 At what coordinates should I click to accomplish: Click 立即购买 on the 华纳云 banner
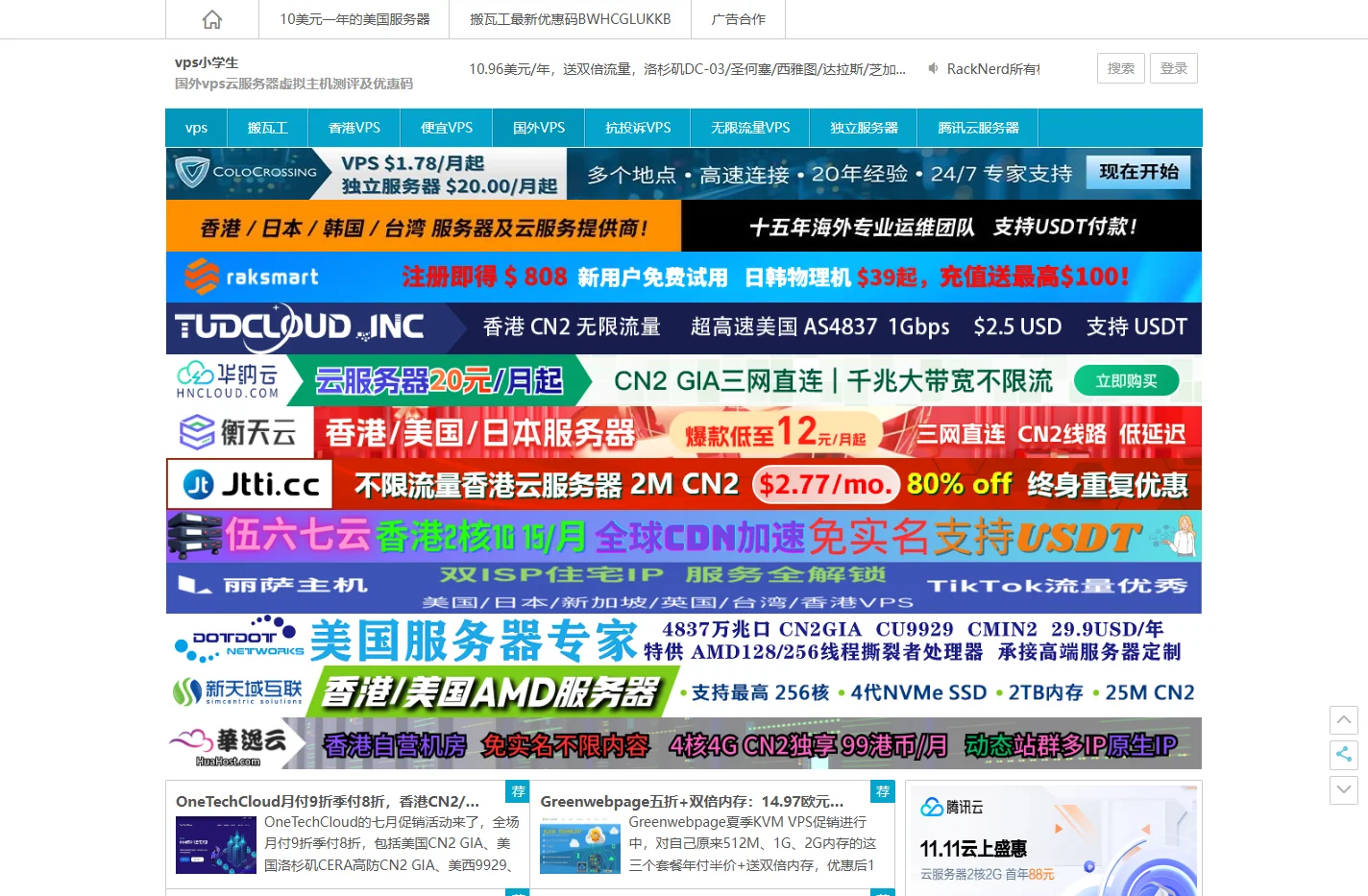(x=1126, y=381)
